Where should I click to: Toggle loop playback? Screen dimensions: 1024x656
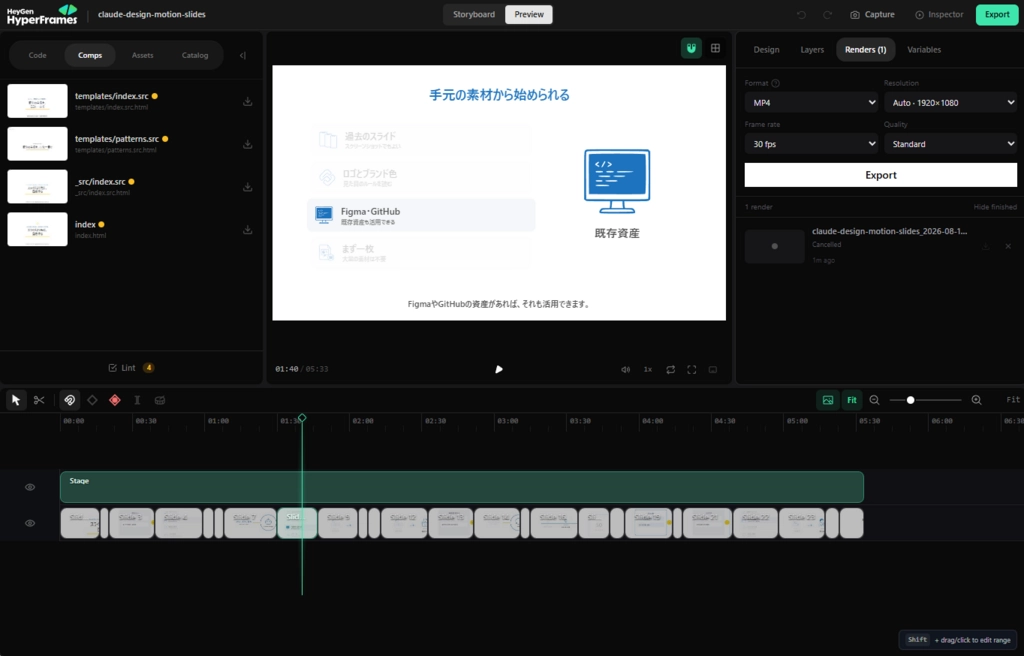[671, 369]
